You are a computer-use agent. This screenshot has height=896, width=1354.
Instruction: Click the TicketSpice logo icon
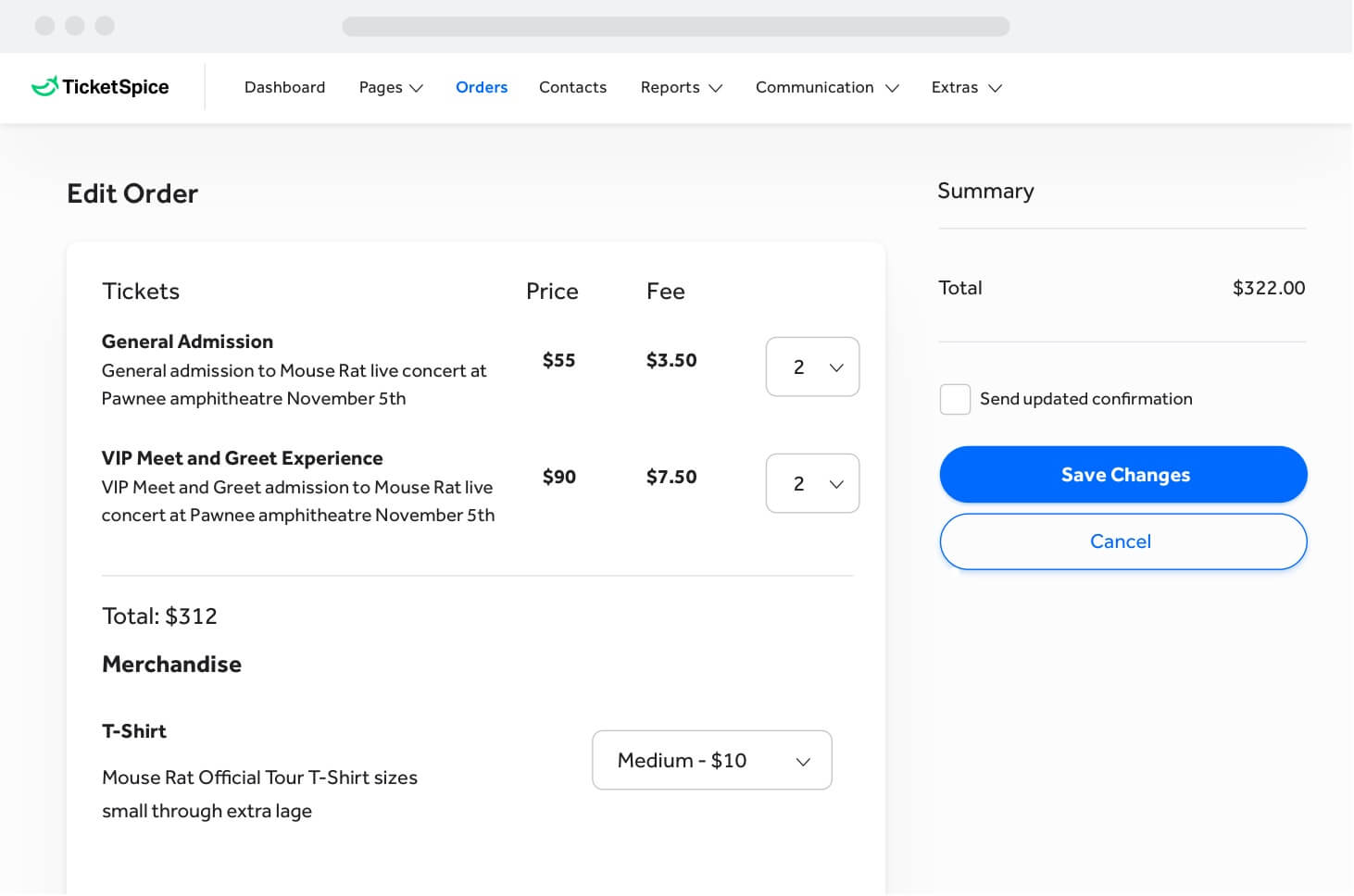[x=43, y=85]
